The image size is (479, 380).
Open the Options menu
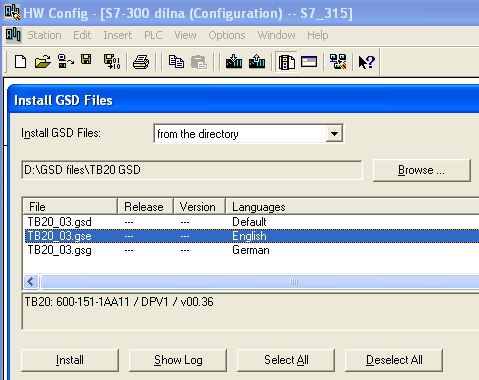coord(227,35)
